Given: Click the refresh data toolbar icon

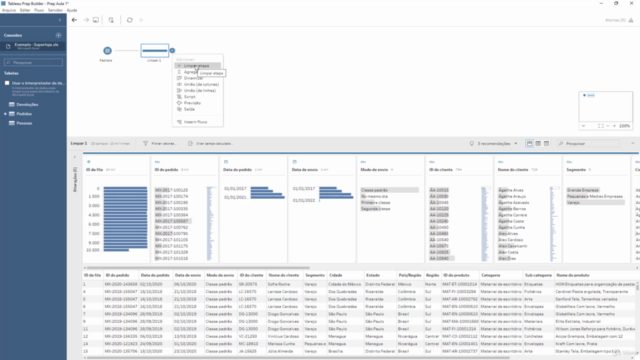Looking at the screenshot, I should pyautogui.click(x=129, y=20).
